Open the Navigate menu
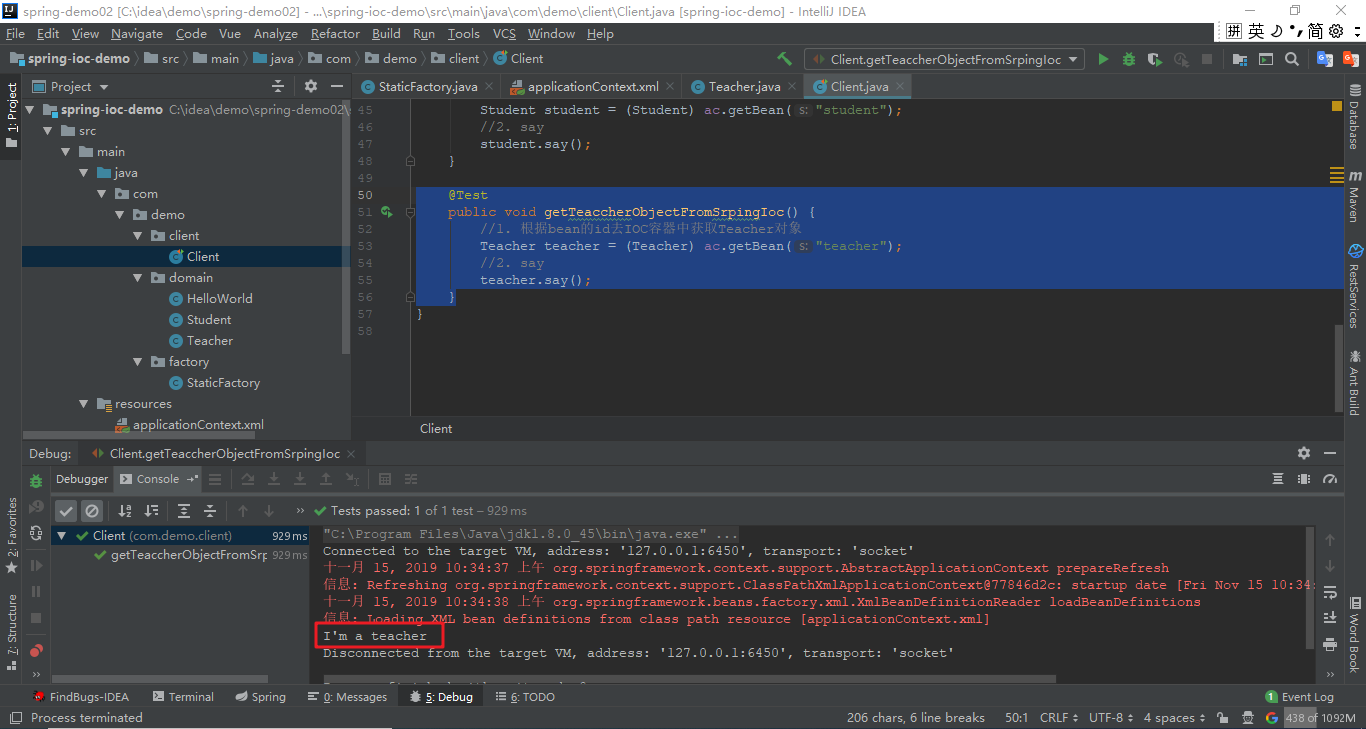 tap(137, 34)
